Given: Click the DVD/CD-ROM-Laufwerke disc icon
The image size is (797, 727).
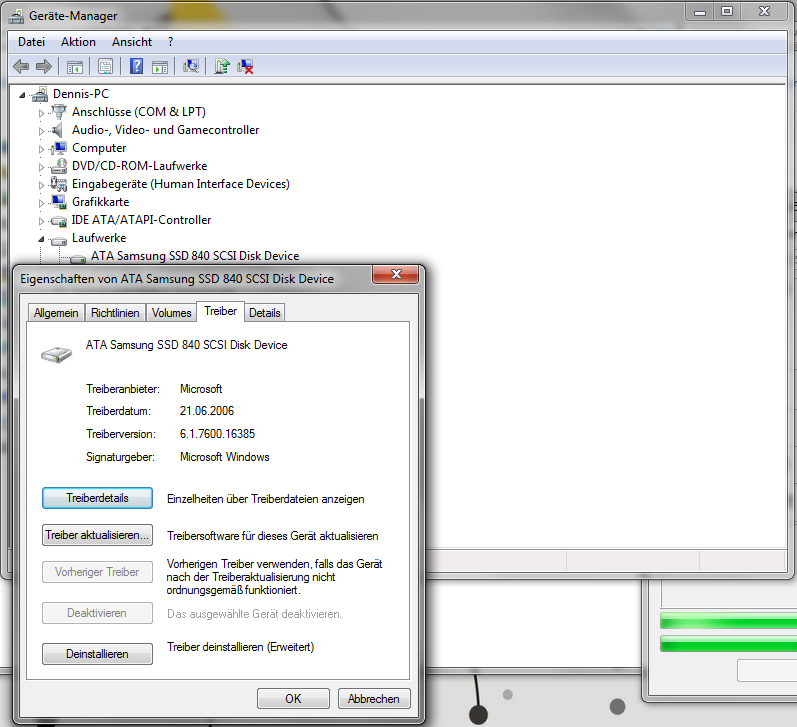Looking at the screenshot, I should tap(59, 166).
